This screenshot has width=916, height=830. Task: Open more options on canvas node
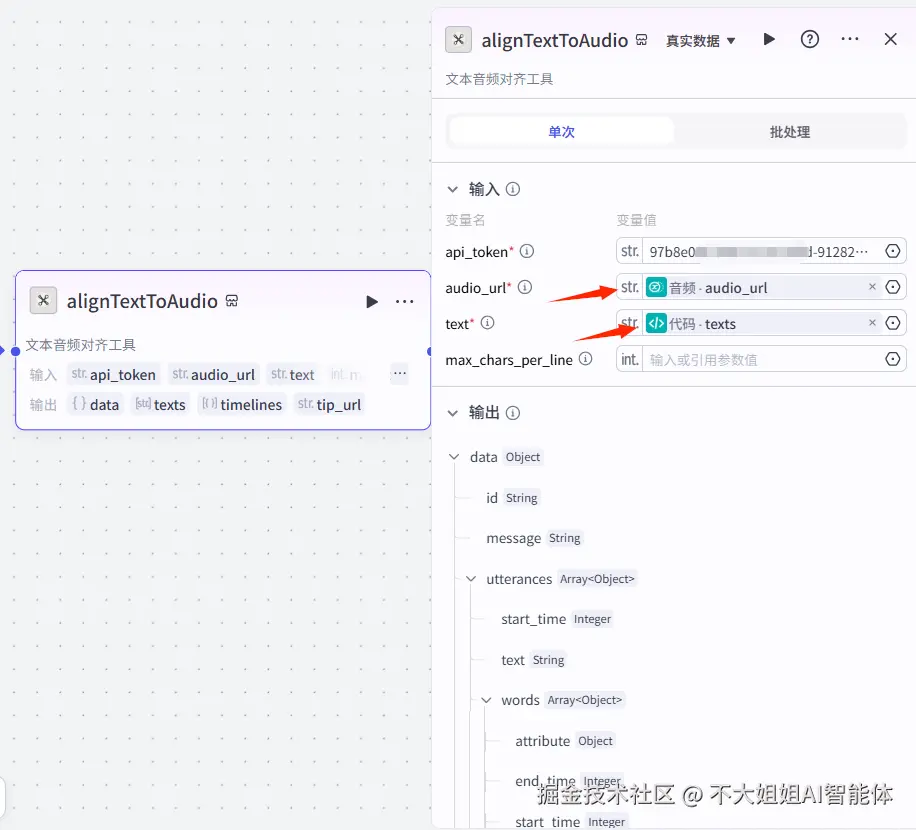tap(404, 301)
